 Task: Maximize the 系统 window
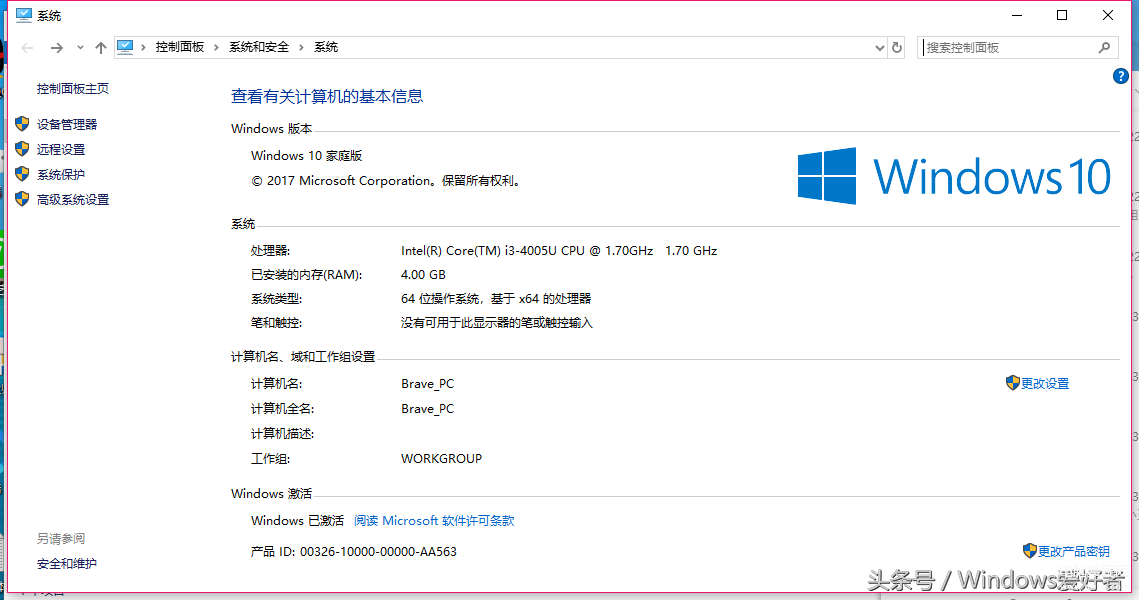click(x=1062, y=15)
